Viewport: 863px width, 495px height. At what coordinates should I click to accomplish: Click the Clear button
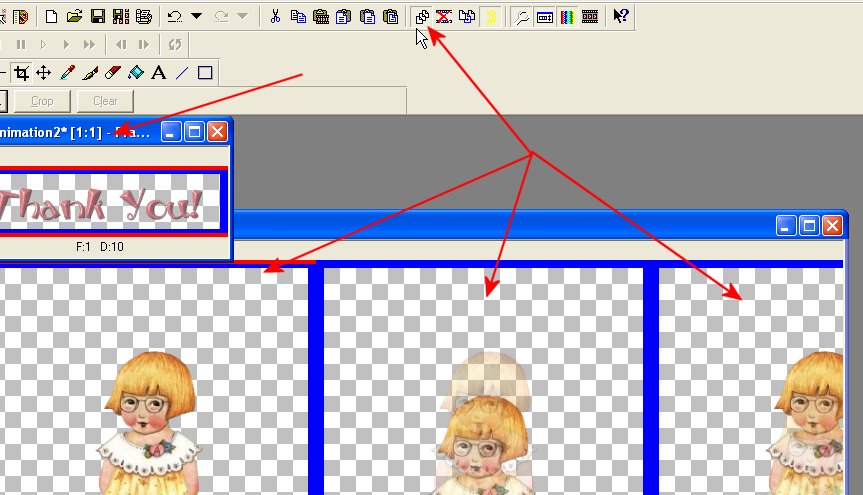click(105, 101)
